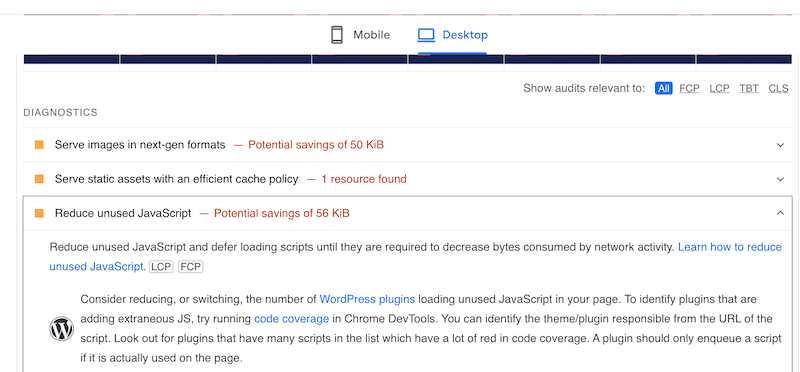Open the WordPress plugins link
Viewport: 800px width, 372px height.
[367, 299]
